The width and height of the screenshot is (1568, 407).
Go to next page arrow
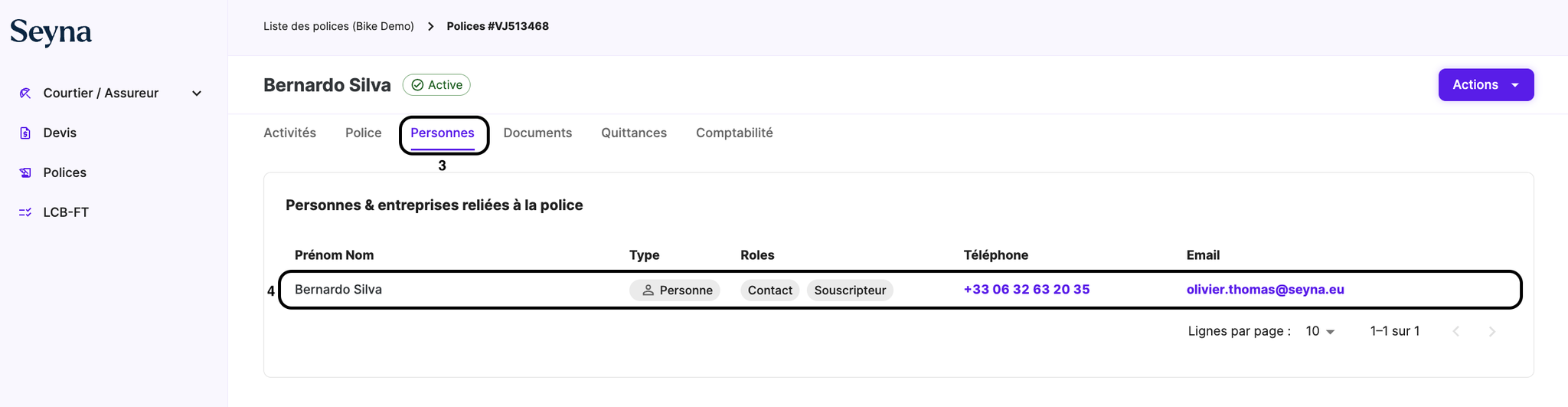(1491, 331)
